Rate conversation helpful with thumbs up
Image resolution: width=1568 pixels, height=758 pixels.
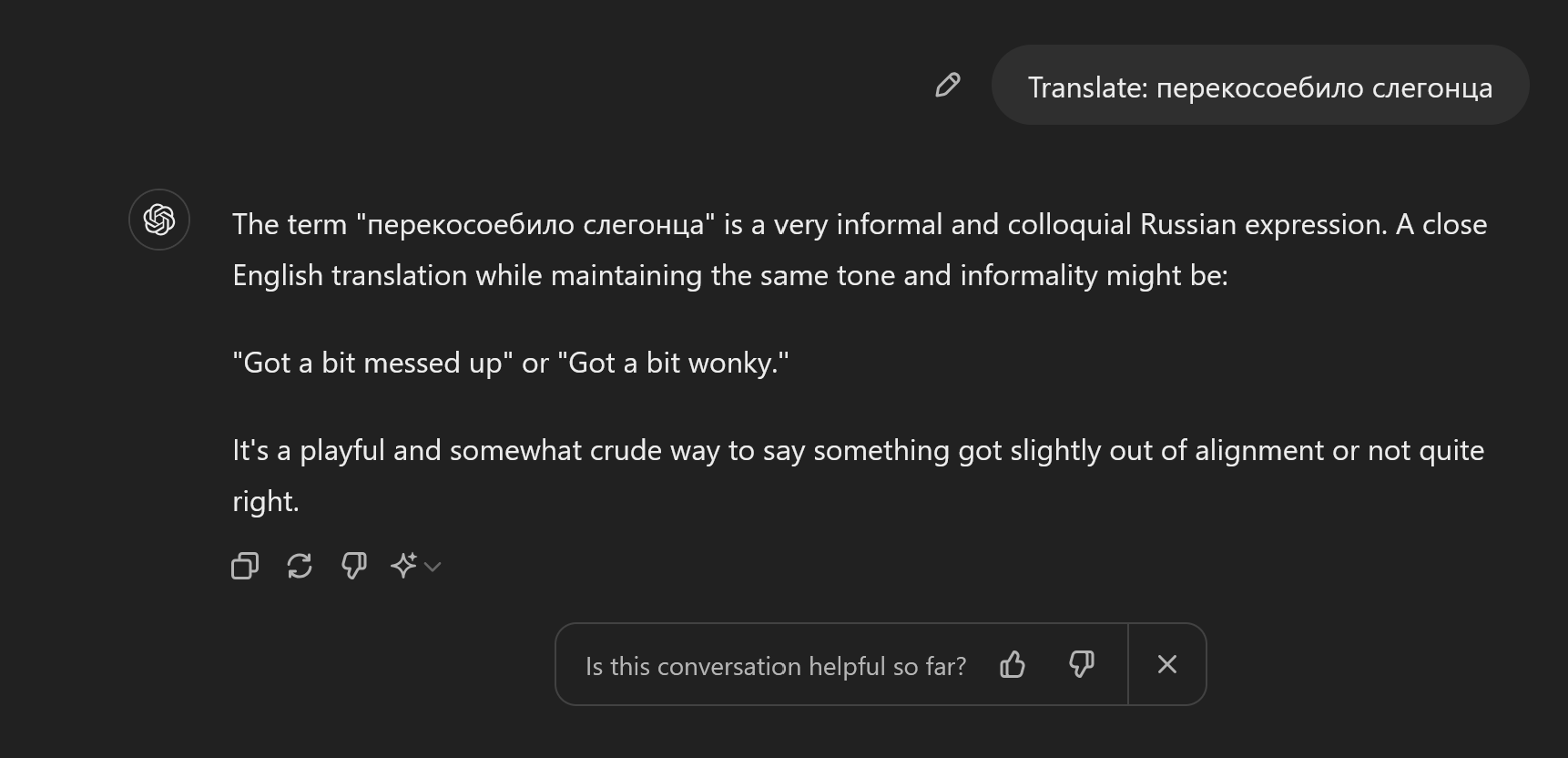point(1013,665)
